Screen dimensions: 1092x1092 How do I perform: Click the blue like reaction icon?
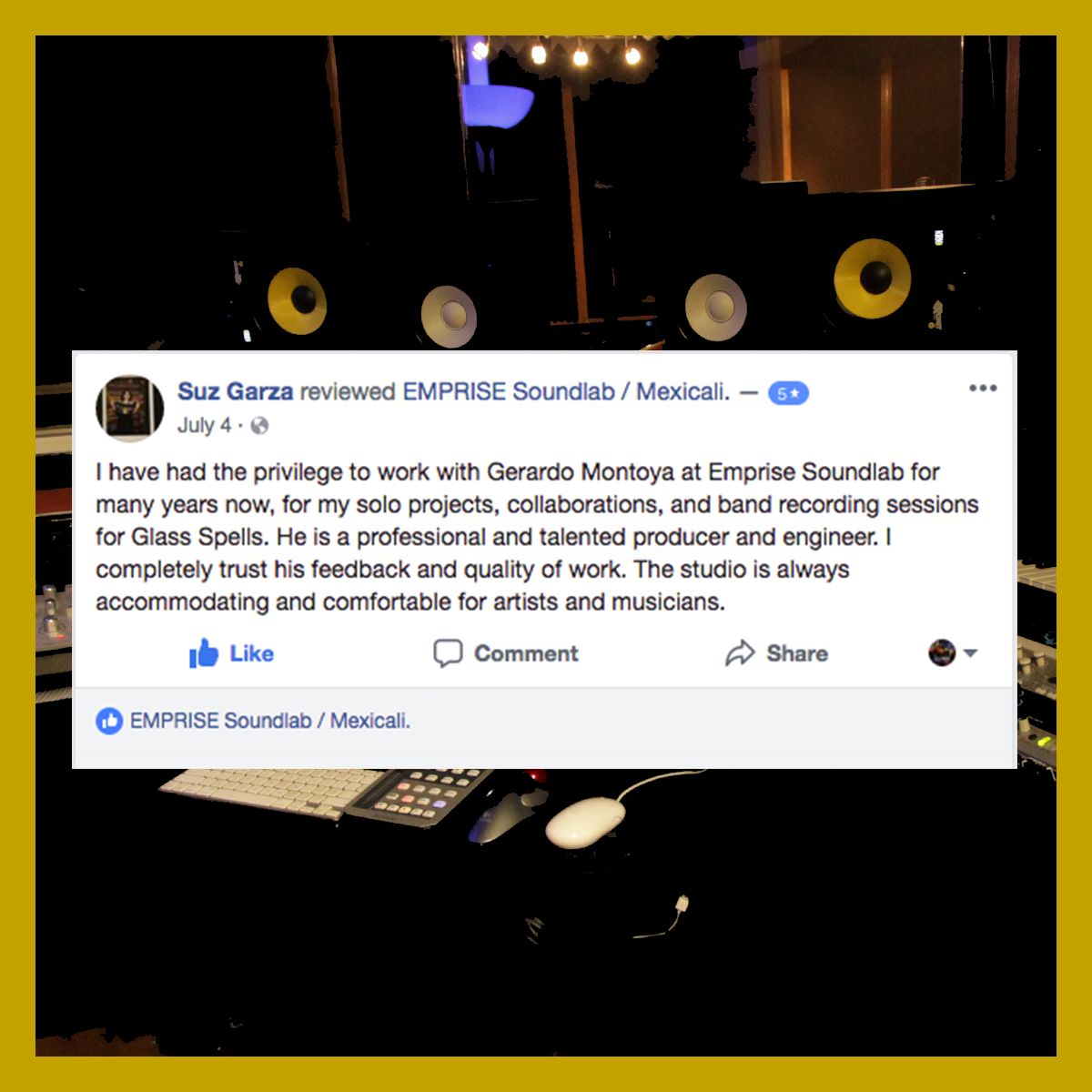tap(109, 721)
